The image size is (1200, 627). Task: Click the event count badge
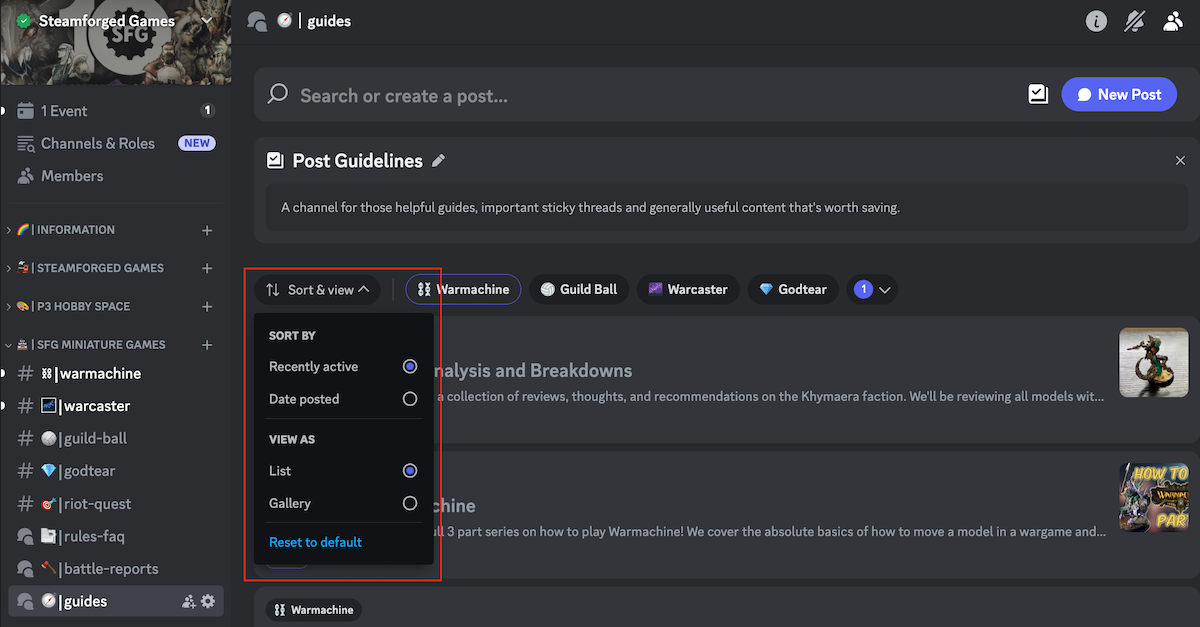pyautogui.click(x=208, y=111)
